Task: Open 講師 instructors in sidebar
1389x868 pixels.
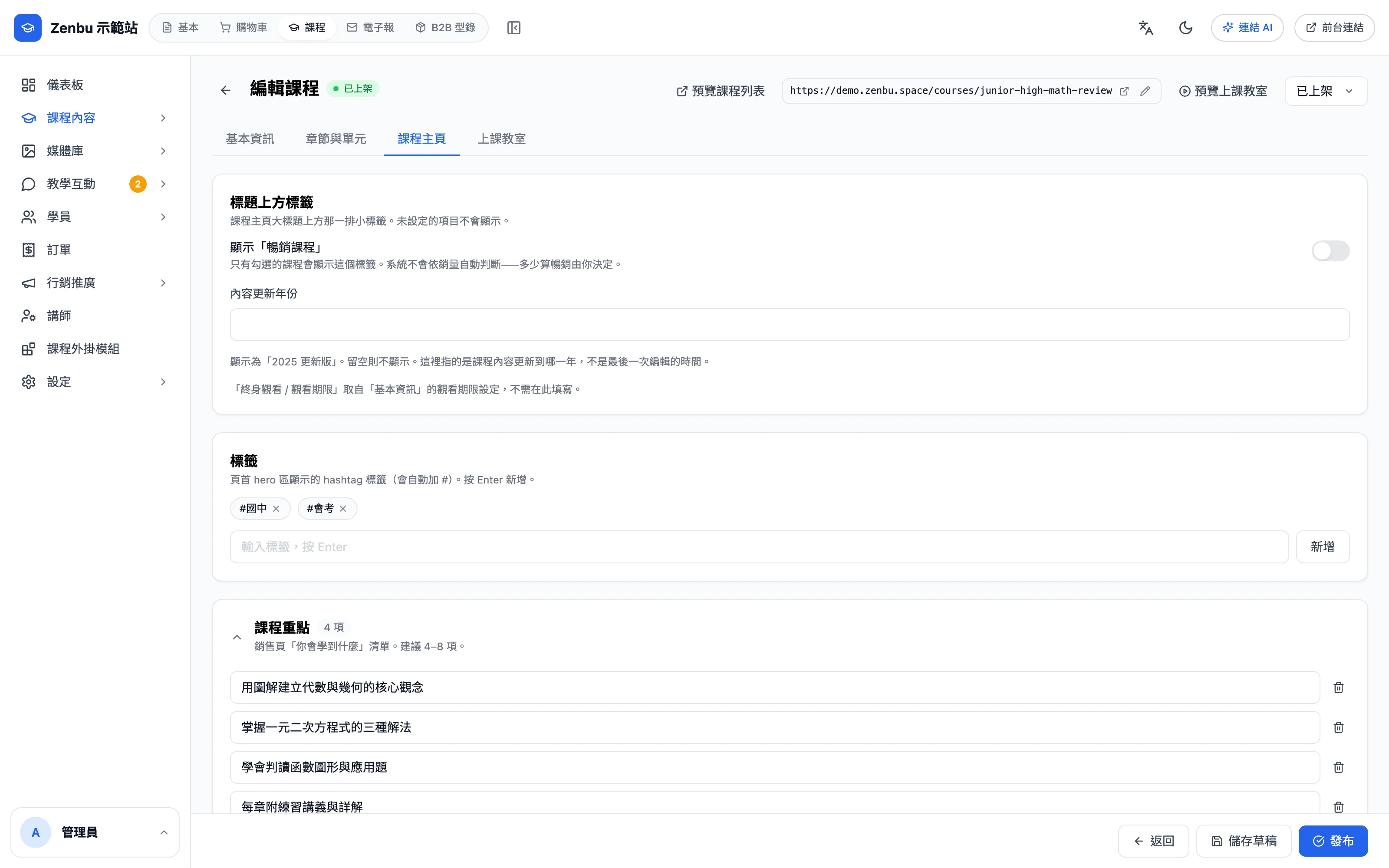Action: coord(95,316)
